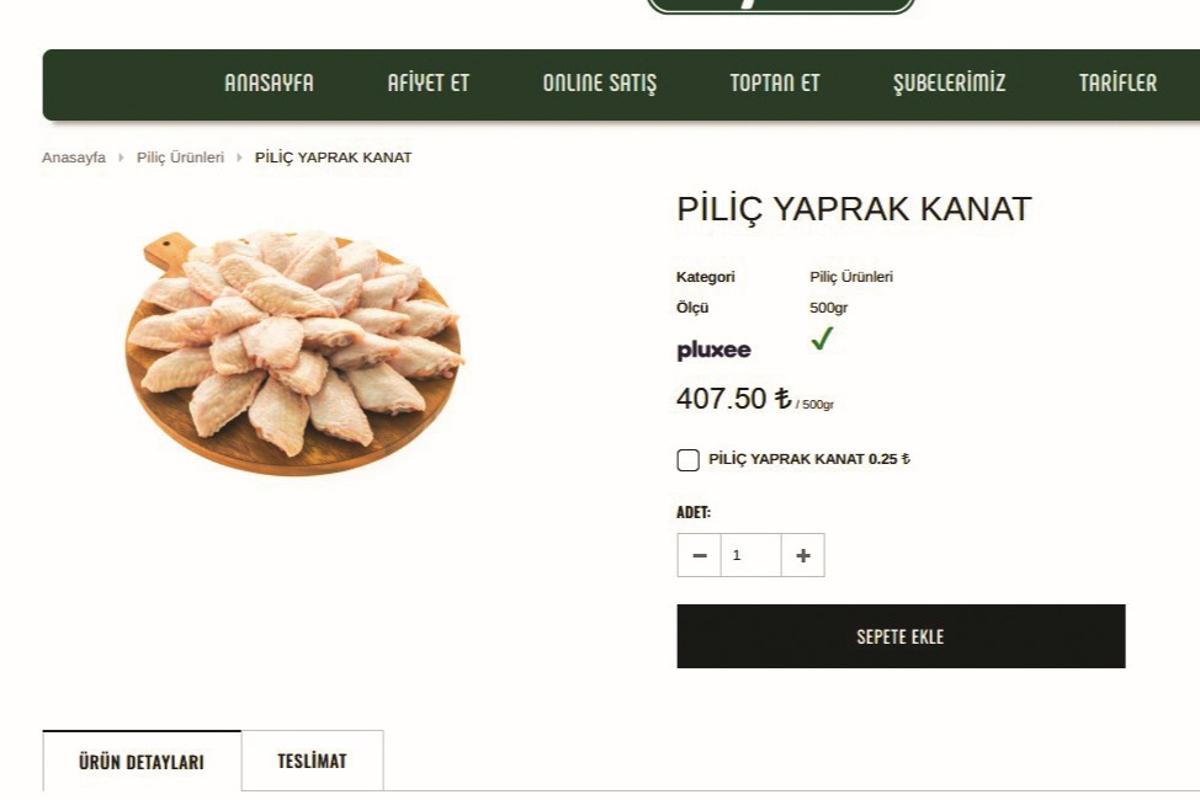
Task: Click the minus quantity button
Action: 699,555
